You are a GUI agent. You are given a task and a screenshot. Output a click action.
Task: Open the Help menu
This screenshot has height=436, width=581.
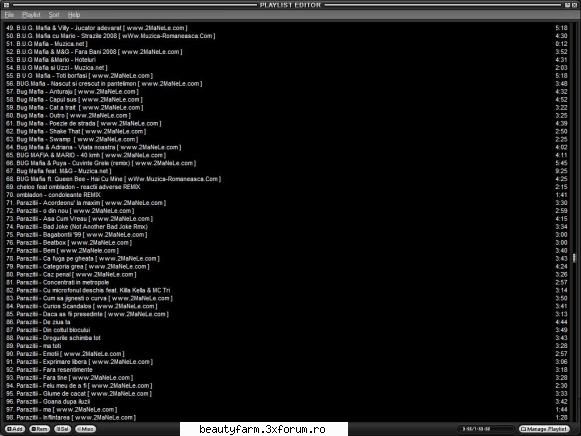[x=74, y=15]
